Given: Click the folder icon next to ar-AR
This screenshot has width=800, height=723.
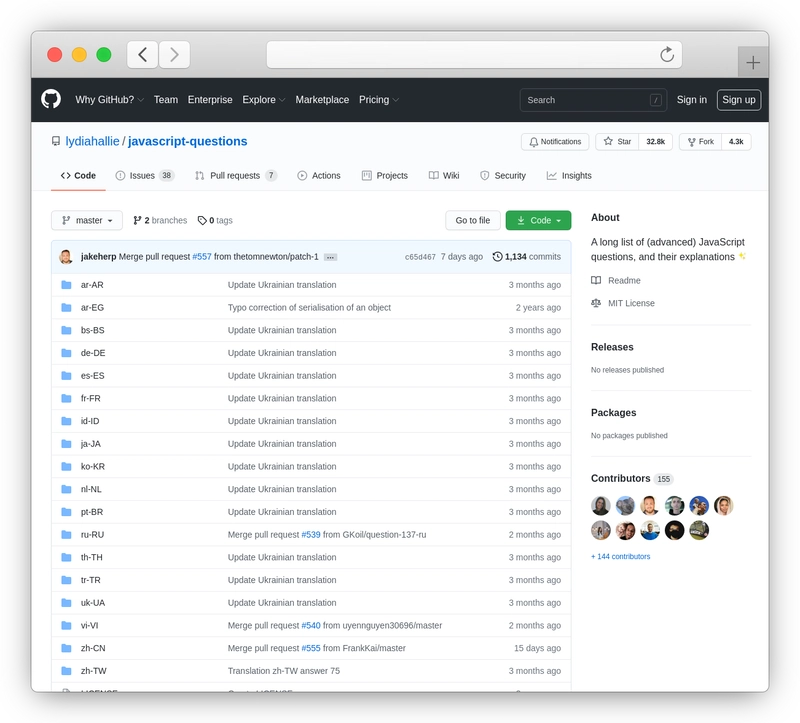Looking at the screenshot, I should (66, 285).
